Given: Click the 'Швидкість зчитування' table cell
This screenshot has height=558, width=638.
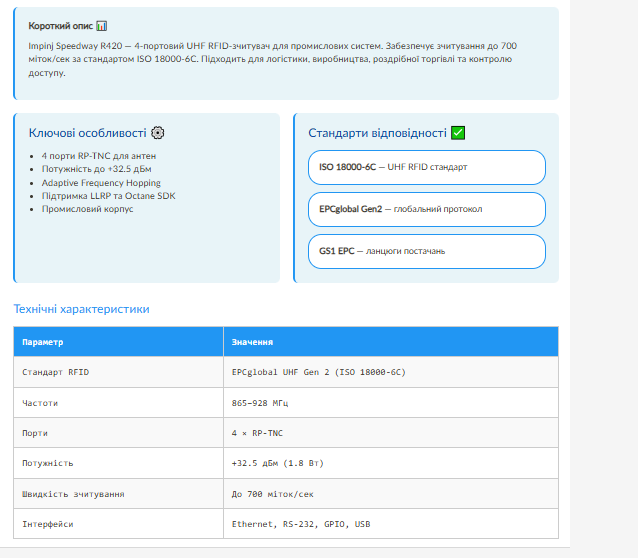Looking at the screenshot, I should coord(118,494).
